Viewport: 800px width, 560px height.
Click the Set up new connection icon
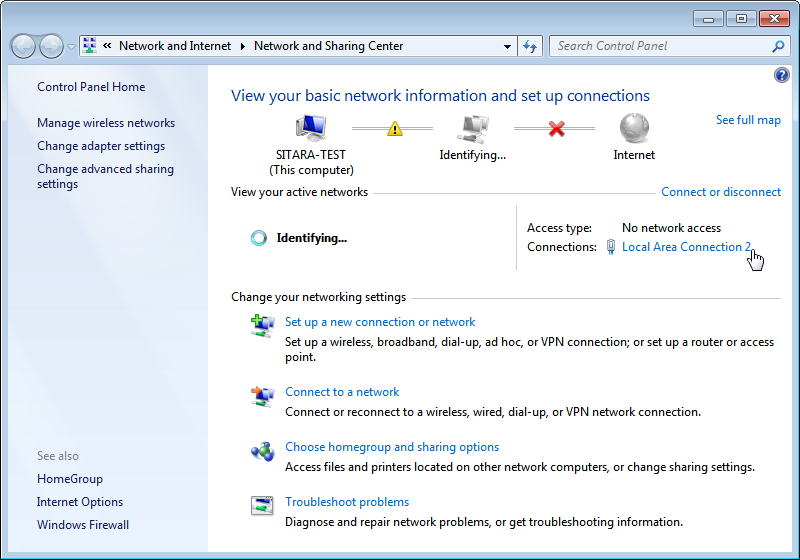tap(262, 325)
